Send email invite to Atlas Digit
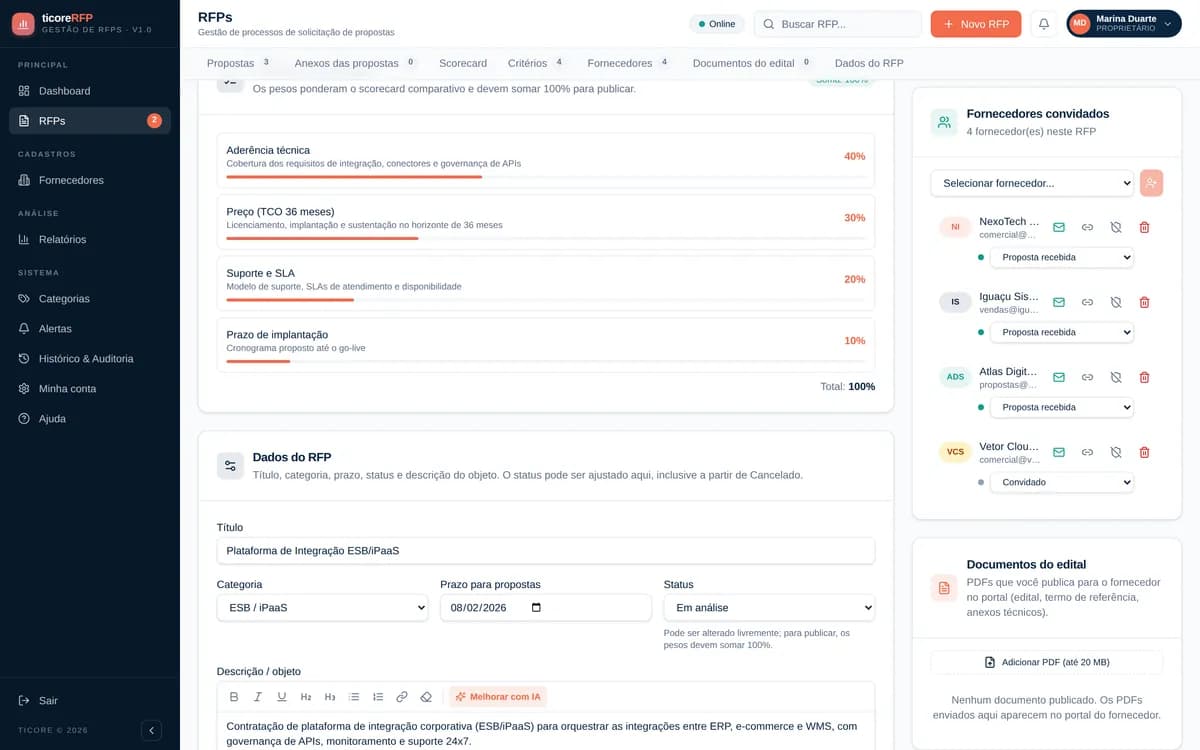Image resolution: width=1200 pixels, height=750 pixels. pyautogui.click(x=1059, y=377)
